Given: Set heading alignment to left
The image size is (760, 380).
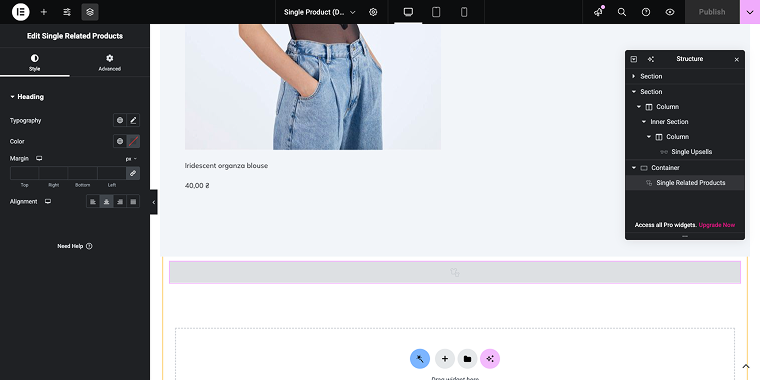Looking at the screenshot, I should click(93, 202).
